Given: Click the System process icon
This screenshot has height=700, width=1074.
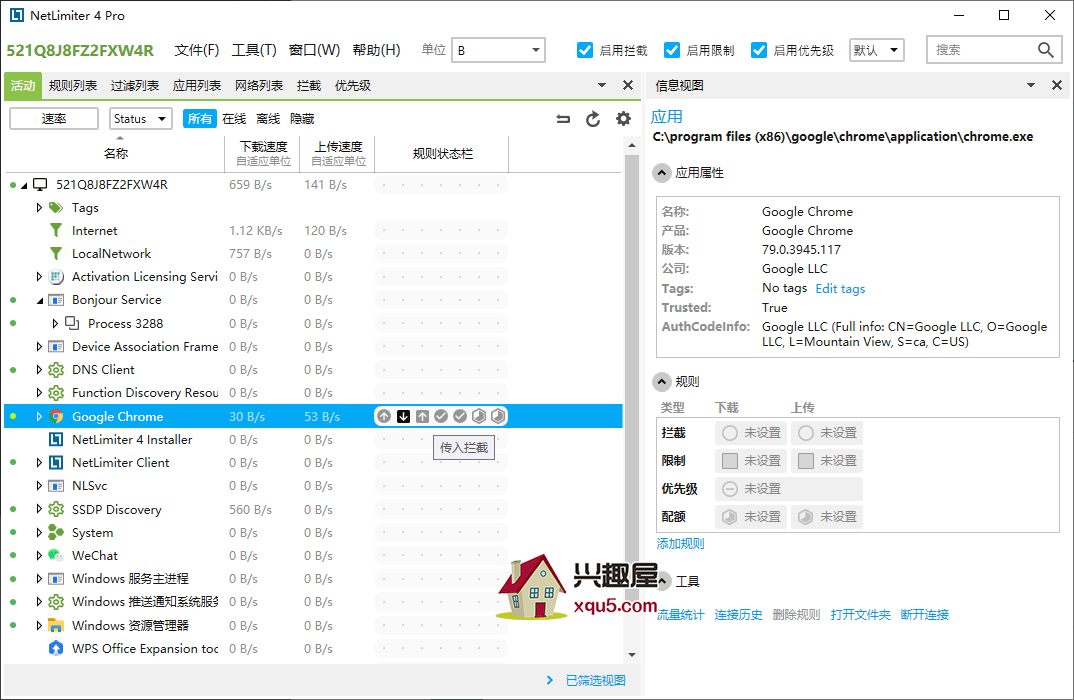Looking at the screenshot, I should pyautogui.click(x=56, y=532).
